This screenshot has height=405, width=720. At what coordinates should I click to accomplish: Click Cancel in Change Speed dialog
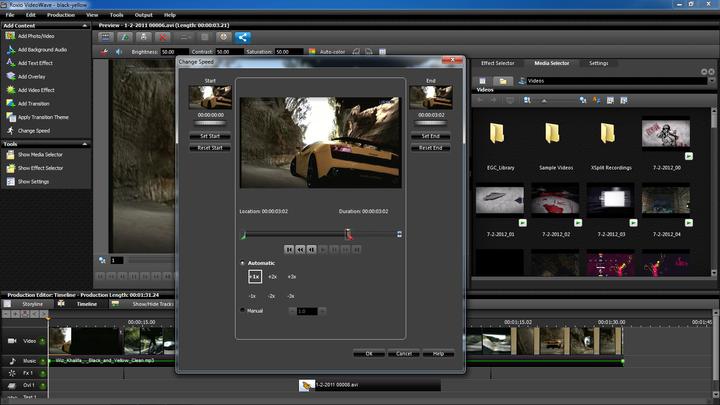(x=404, y=354)
